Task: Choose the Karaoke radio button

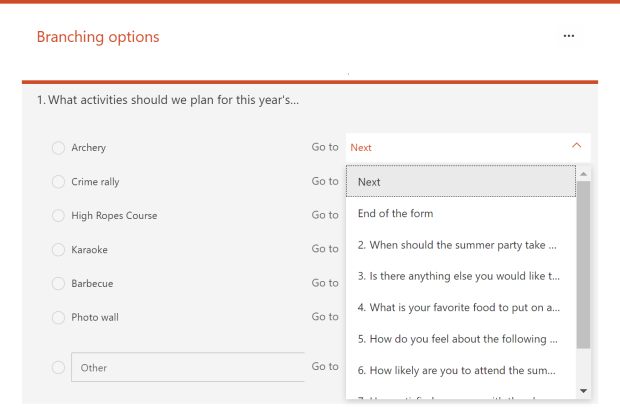Action: (58, 250)
